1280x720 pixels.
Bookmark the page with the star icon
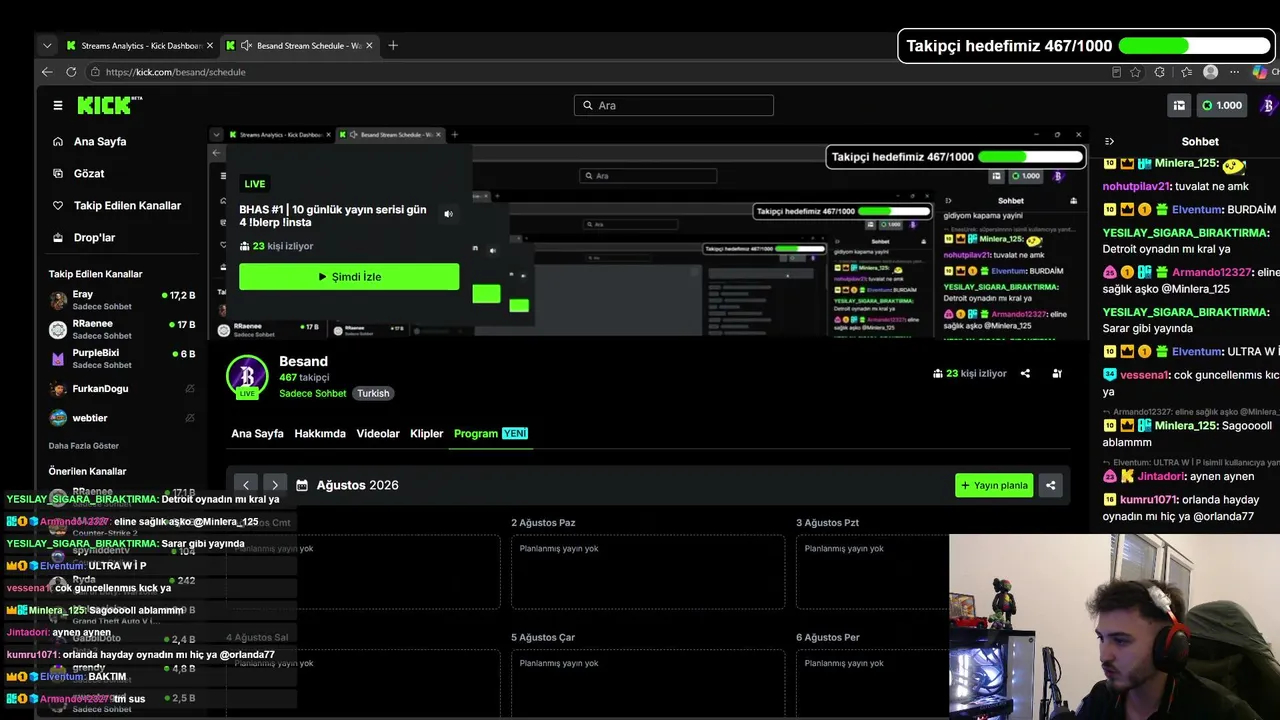[1135, 72]
